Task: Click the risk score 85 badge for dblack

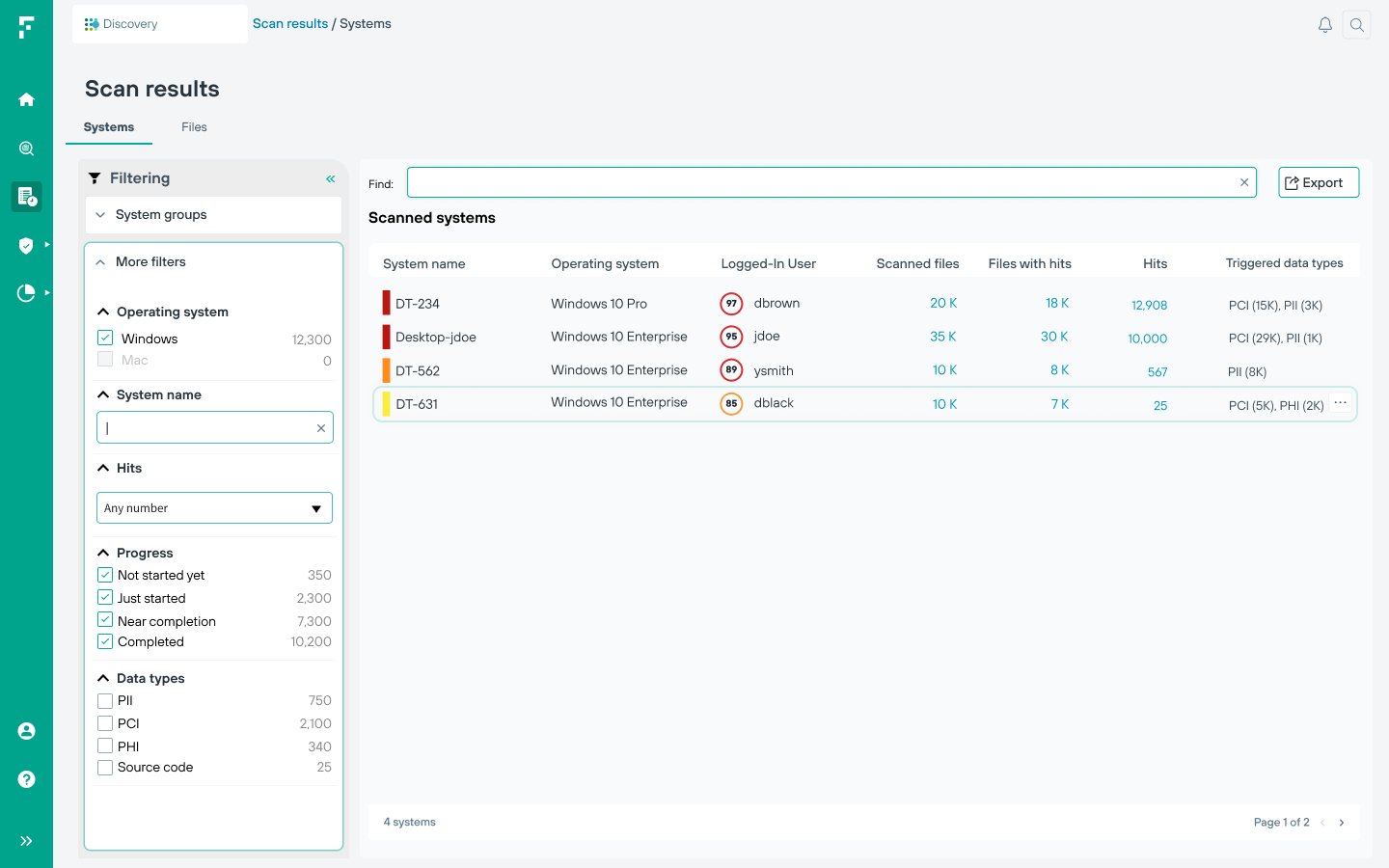Action: (x=732, y=404)
